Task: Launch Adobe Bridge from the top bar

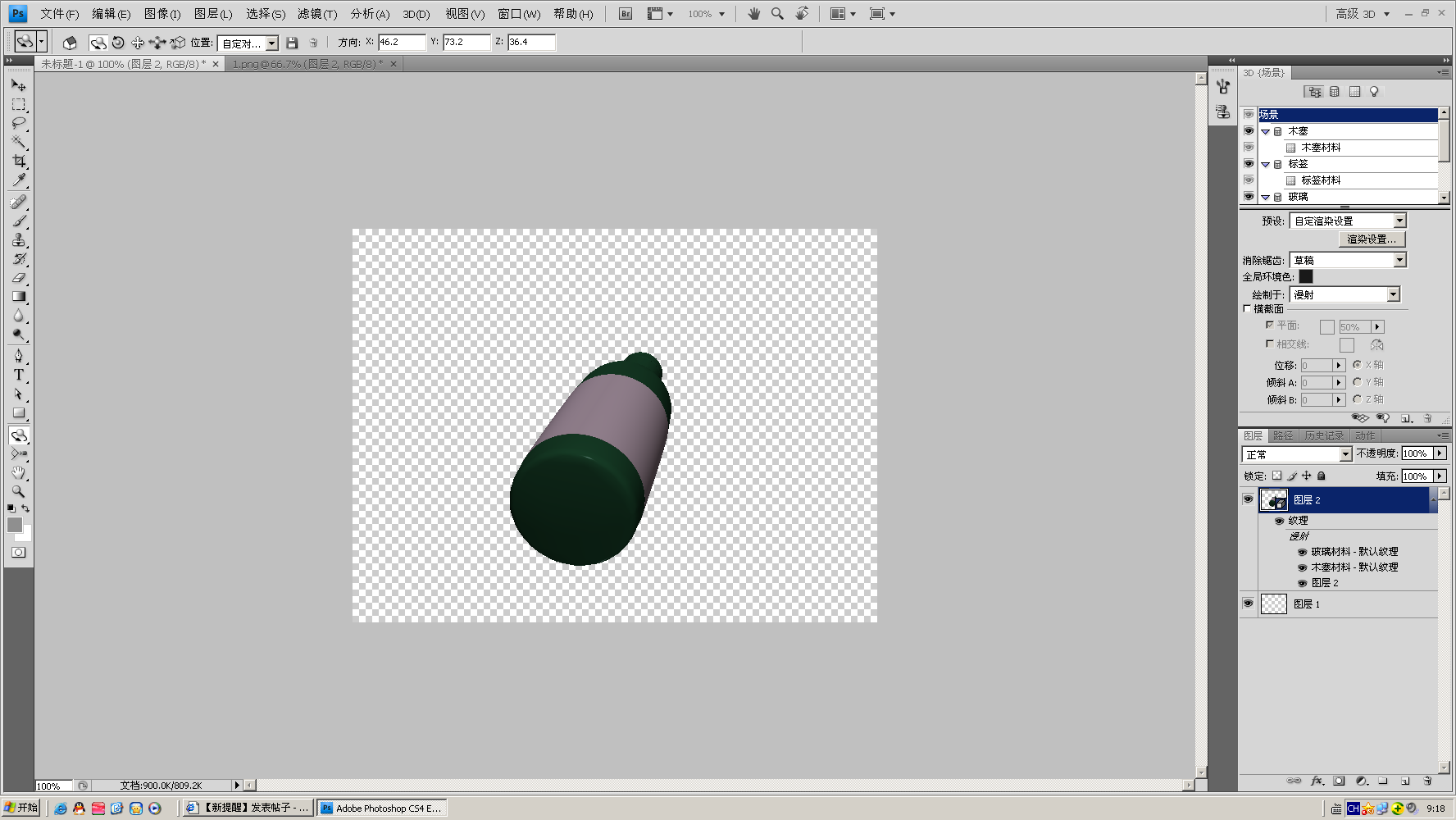Action: coord(626,14)
